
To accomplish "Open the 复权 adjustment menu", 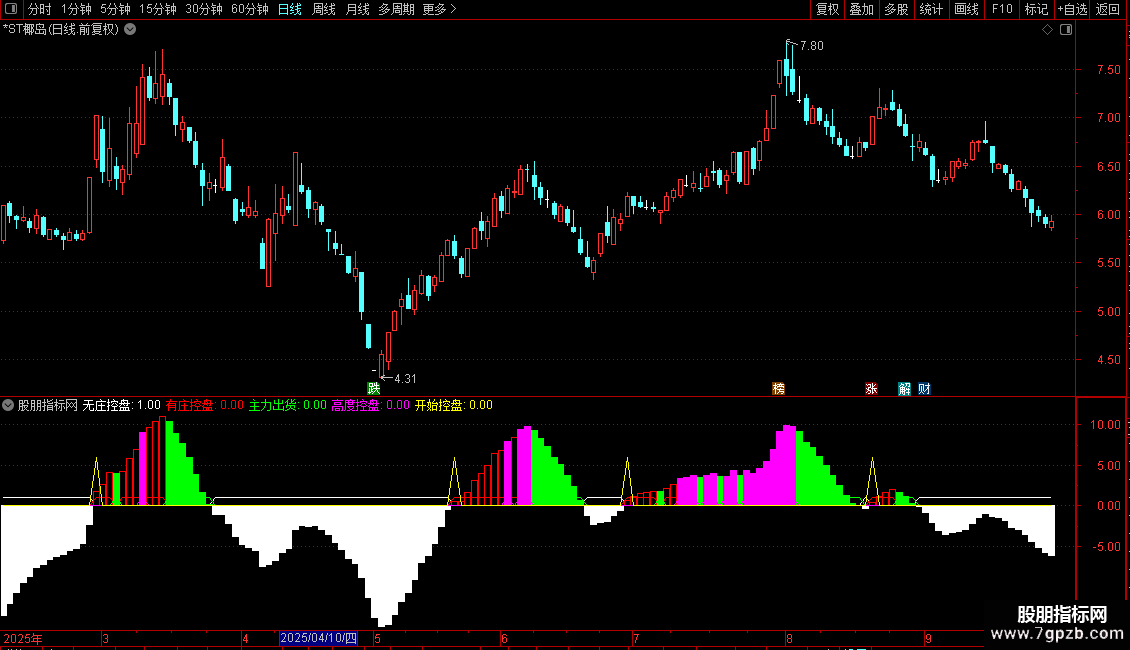I will click(x=827, y=9).
